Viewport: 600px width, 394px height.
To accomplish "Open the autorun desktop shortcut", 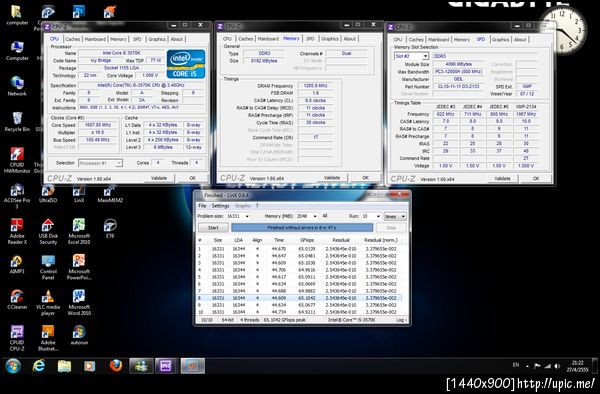I will 79,335.
